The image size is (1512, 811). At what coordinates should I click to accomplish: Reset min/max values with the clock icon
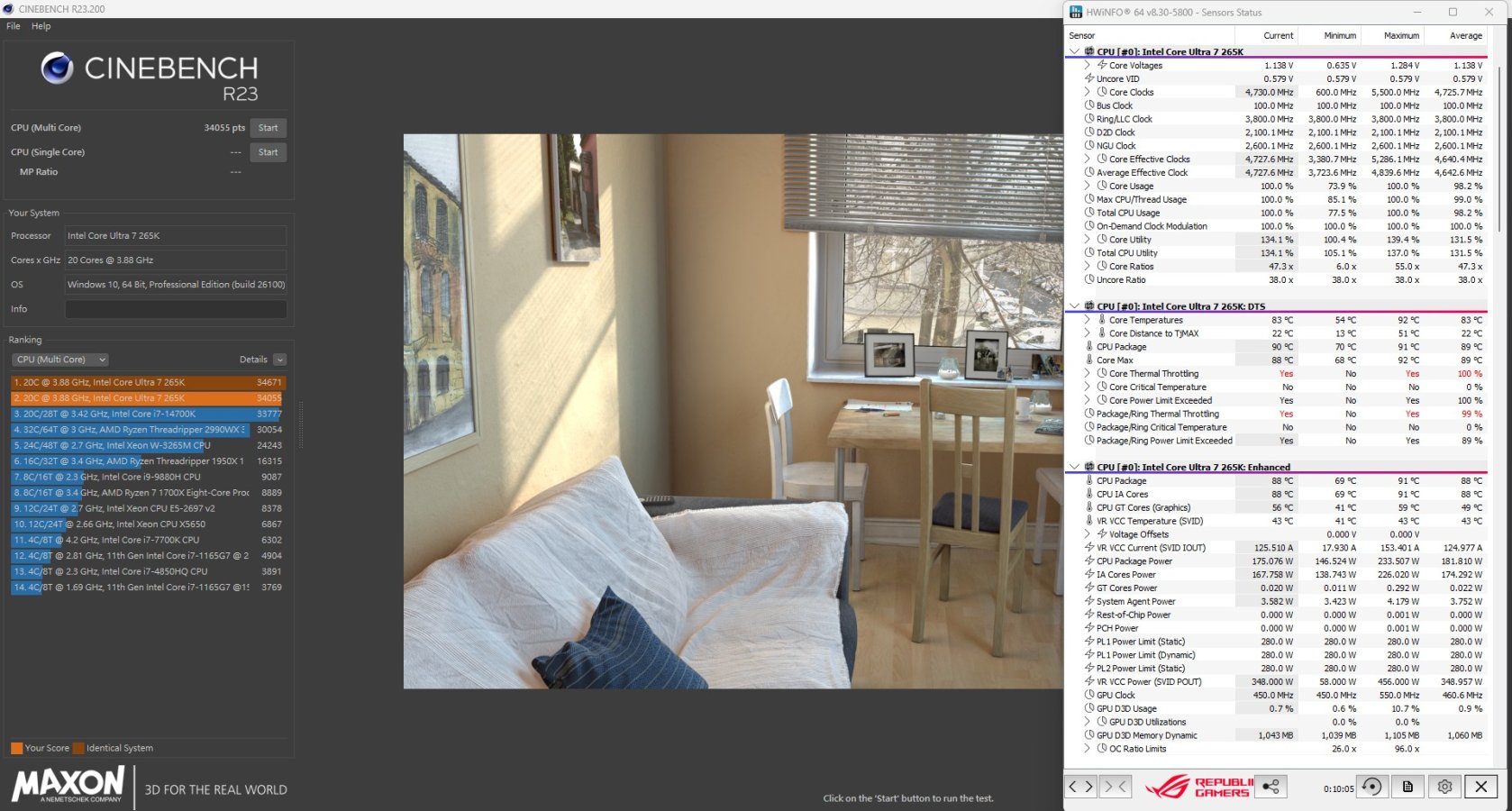pos(1371,787)
